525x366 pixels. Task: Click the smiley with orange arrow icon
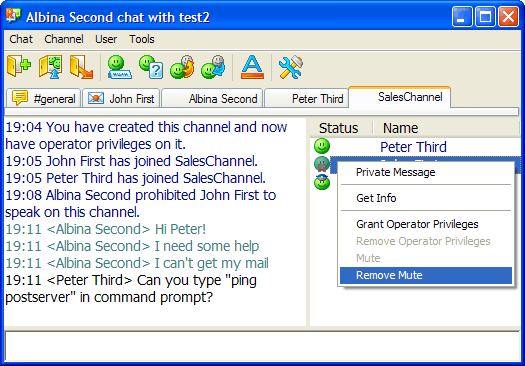point(182,67)
